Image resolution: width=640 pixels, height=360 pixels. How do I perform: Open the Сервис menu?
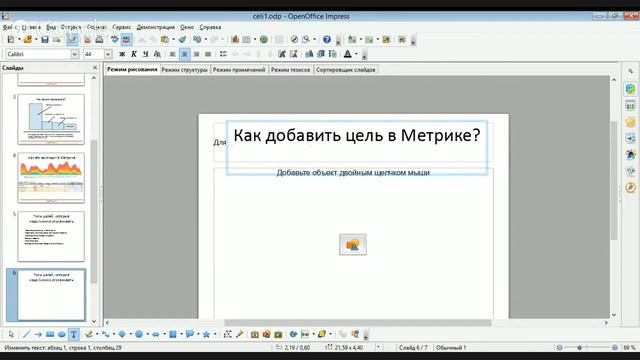pos(122,27)
